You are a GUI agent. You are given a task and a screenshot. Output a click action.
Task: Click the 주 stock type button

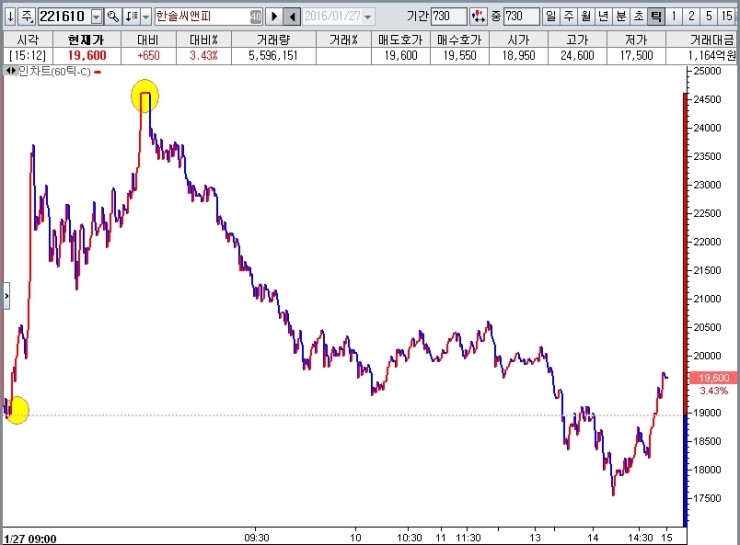[x=27, y=17]
